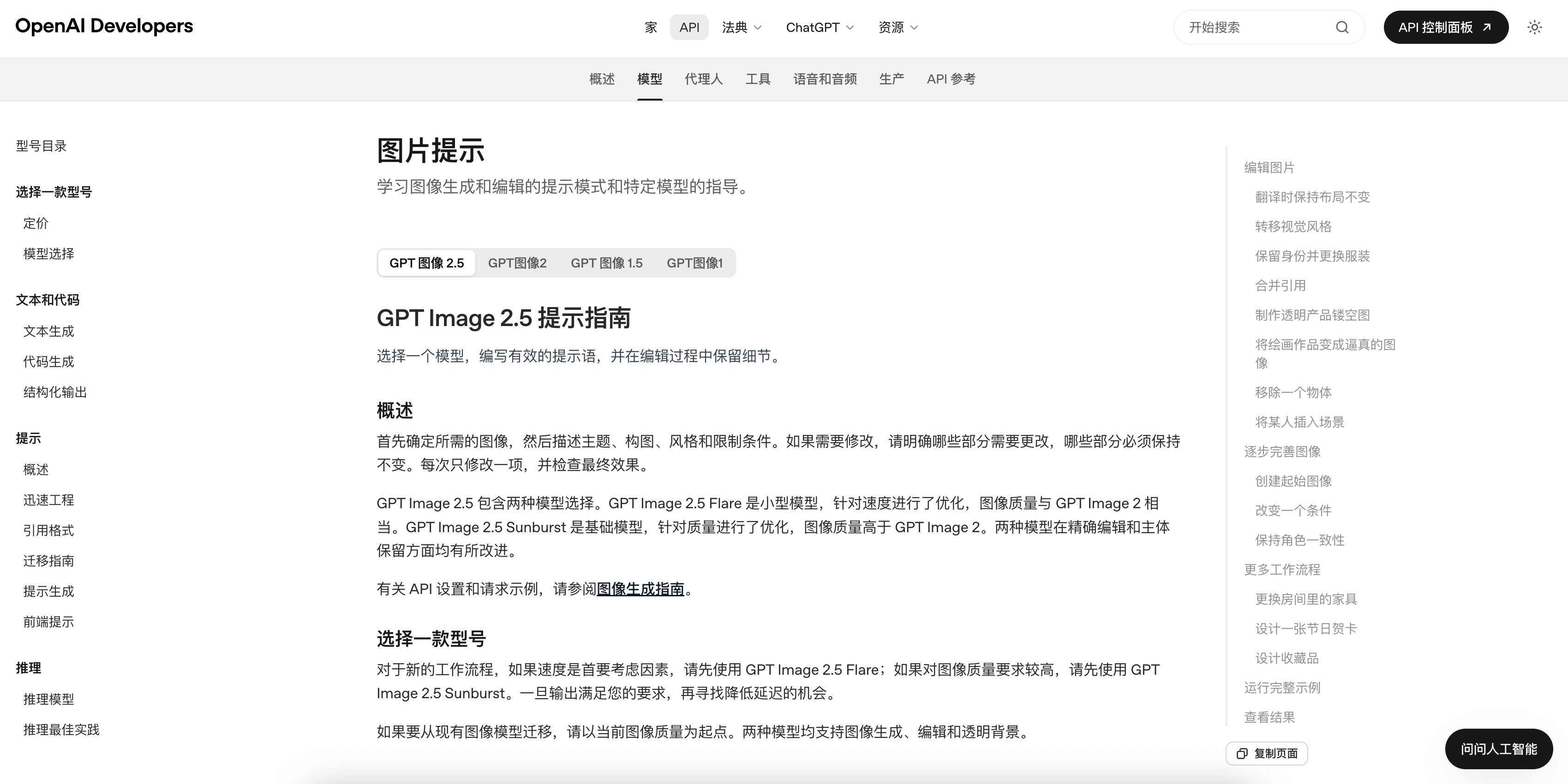Open 迁移指南 in the sidebar
Screen dimensions: 1568x784
49,561
